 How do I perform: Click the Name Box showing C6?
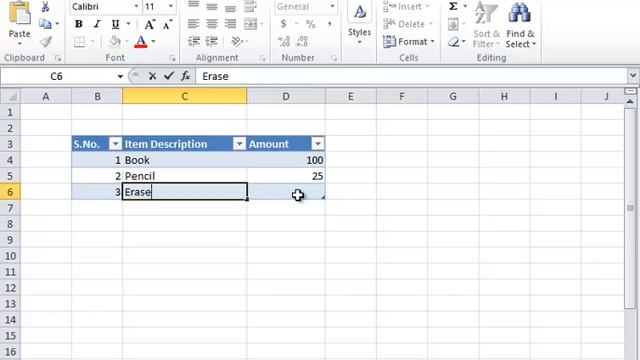click(x=57, y=76)
